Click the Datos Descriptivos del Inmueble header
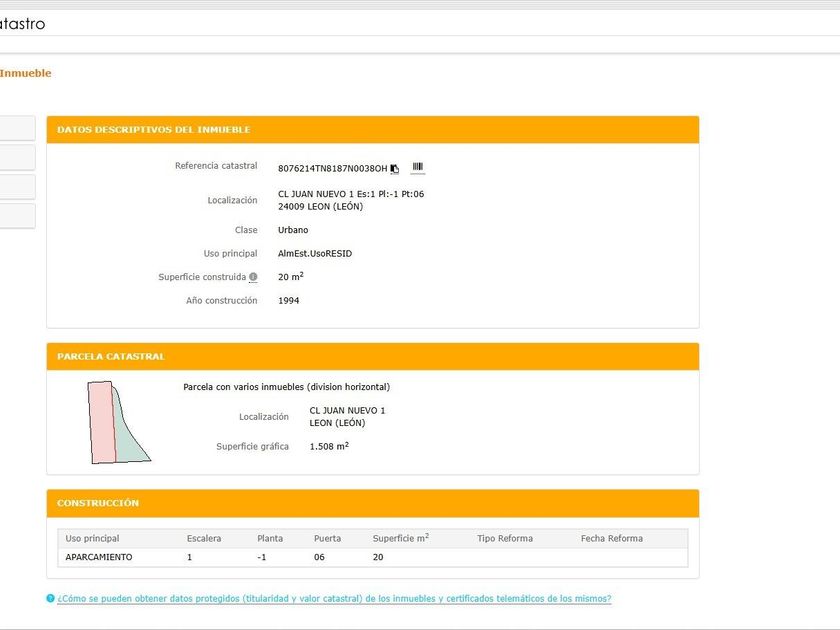The height and width of the screenshot is (630, 840). pyautogui.click(x=154, y=130)
